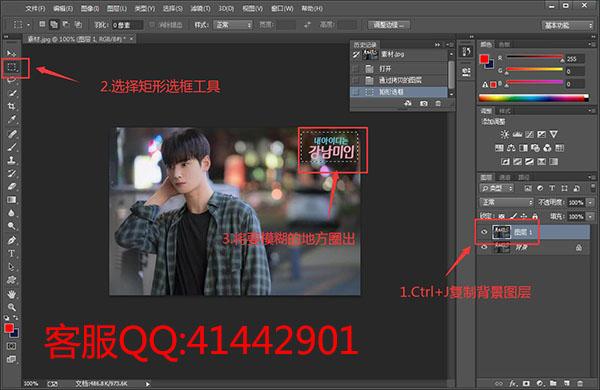
Task: Select the Quick Selection tool
Action: [x=12, y=93]
